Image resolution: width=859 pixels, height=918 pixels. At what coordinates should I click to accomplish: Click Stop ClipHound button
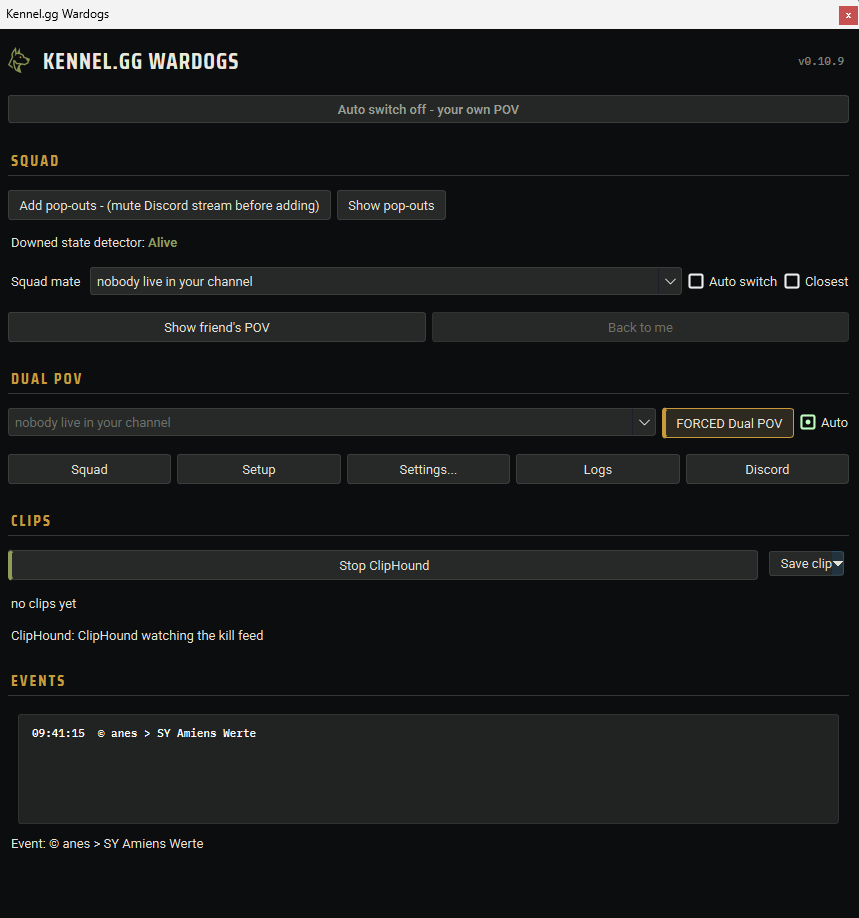383,566
